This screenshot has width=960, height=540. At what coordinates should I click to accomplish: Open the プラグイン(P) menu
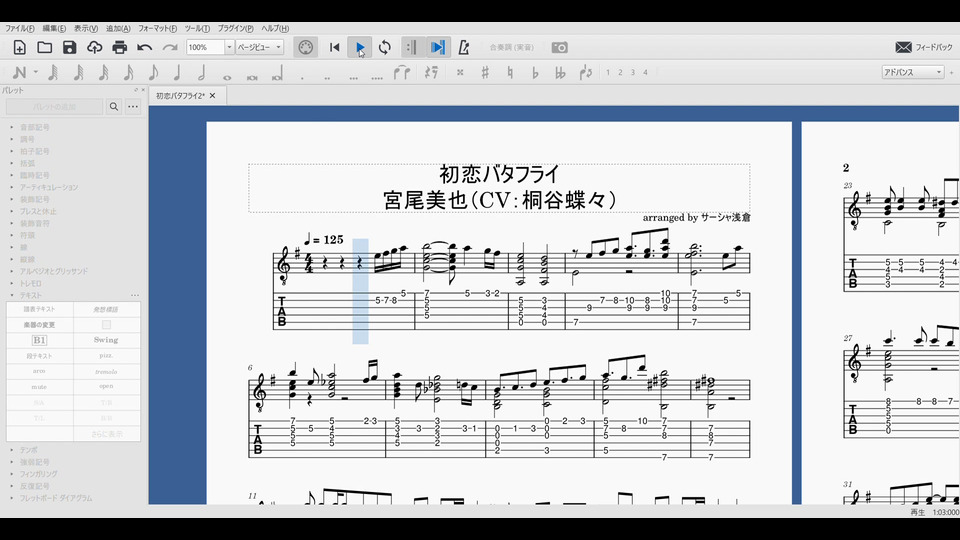click(x=235, y=28)
